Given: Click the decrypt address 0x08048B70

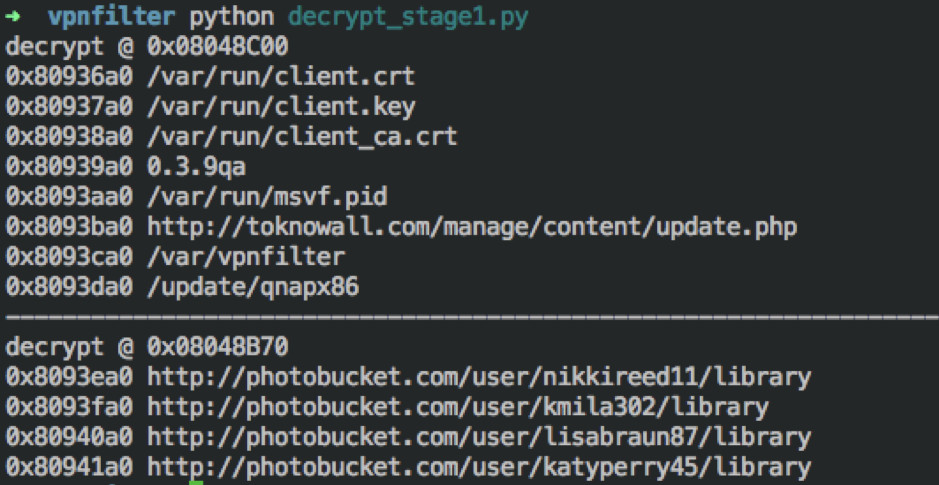Looking at the screenshot, I should (x=218, y=347).
